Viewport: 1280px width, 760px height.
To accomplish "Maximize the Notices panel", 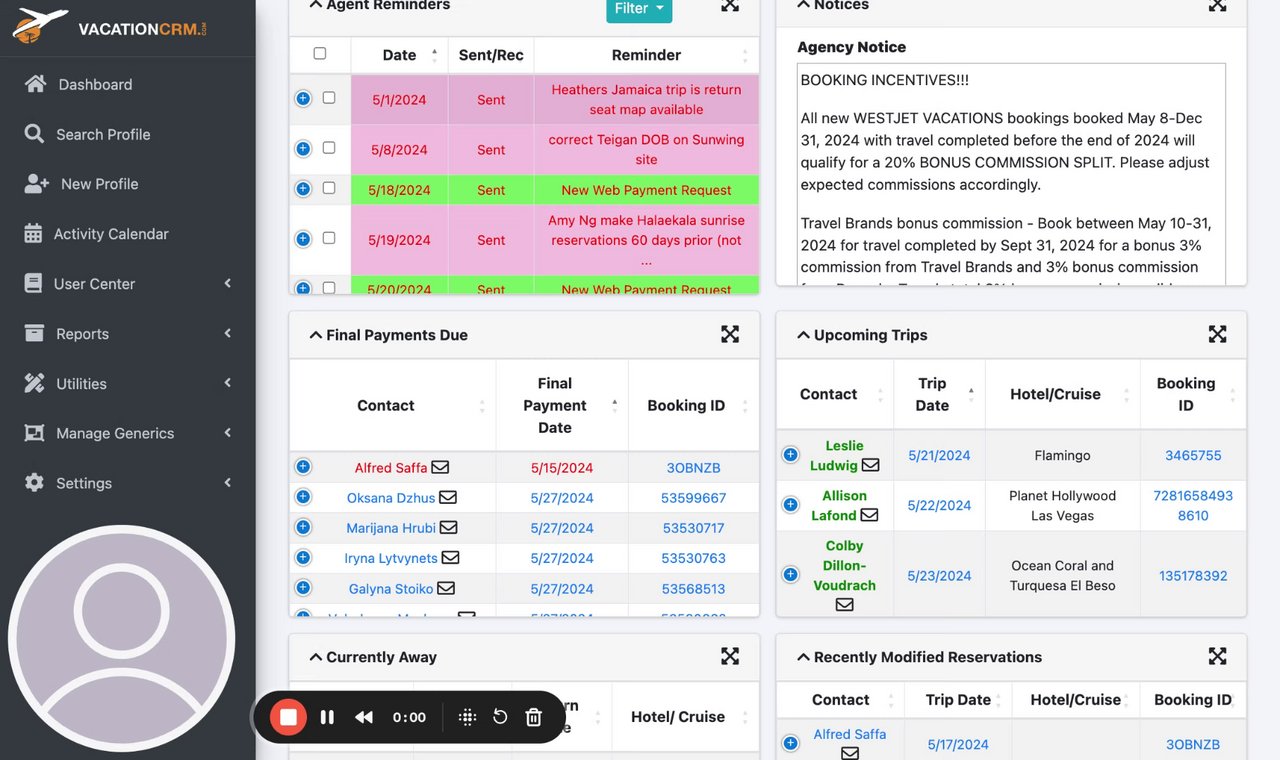I will (1217, 5).
